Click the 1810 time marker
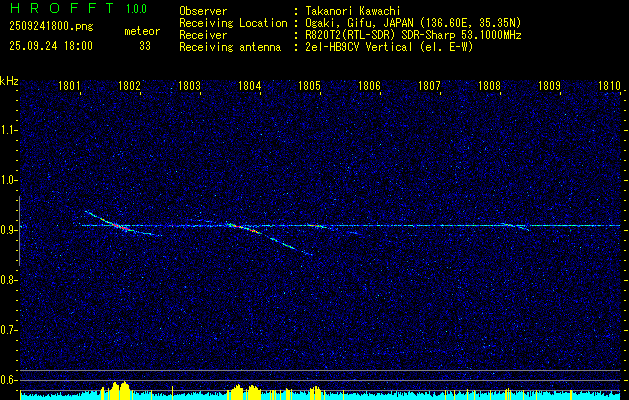 (609, 86)
